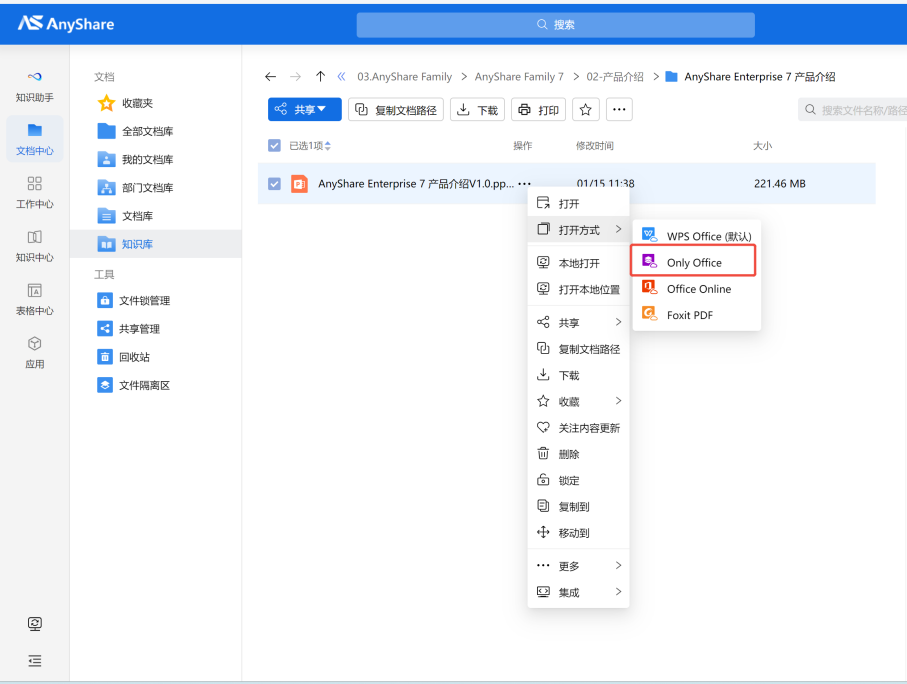Screen dimensions: 907x684
Task: Select 删除 in the context menu
Action: [568, 454]
